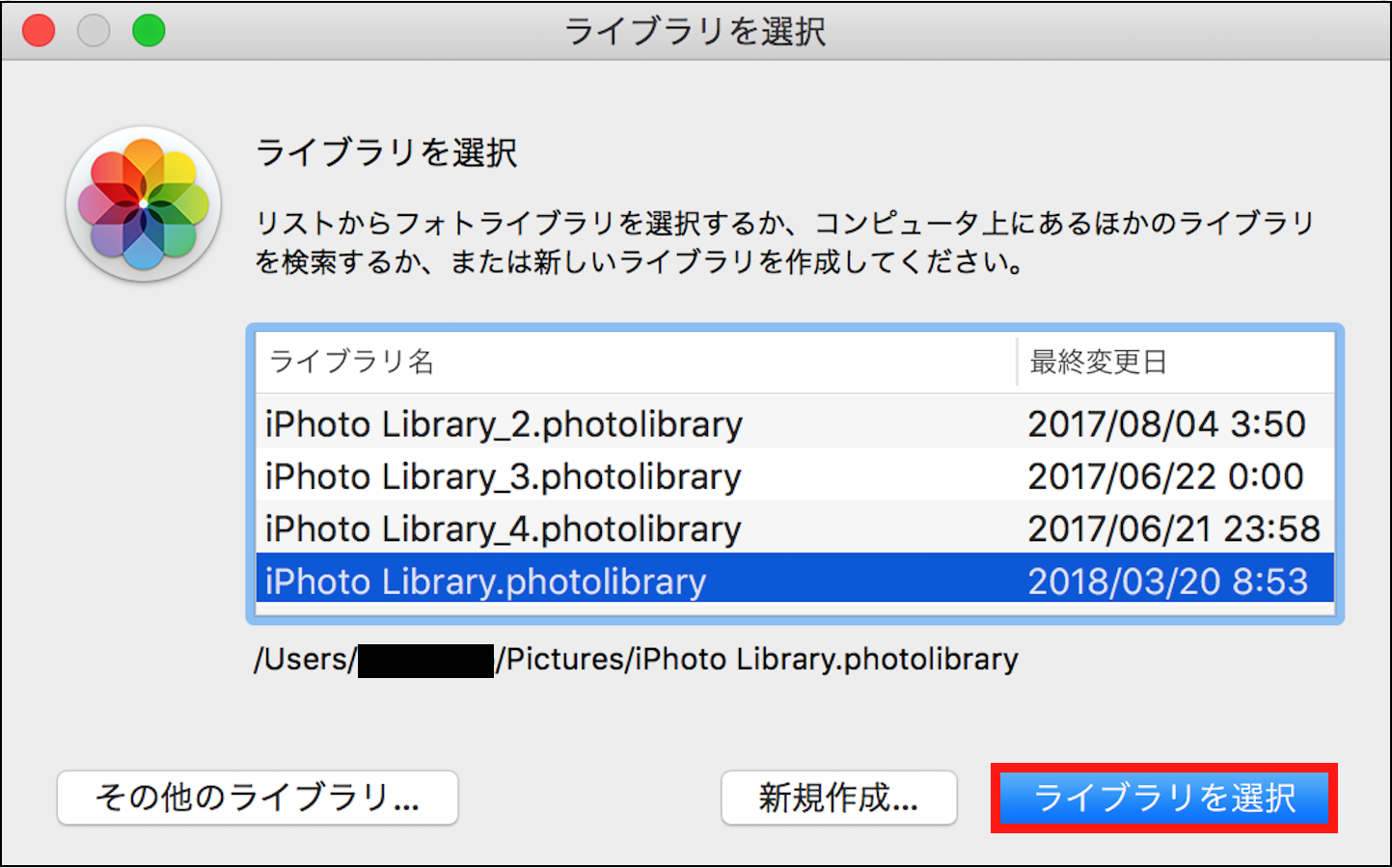Choose the iPhoto Library_4.photolibrary row
Screen dimensions: 1392x868
tap(504, 529)
